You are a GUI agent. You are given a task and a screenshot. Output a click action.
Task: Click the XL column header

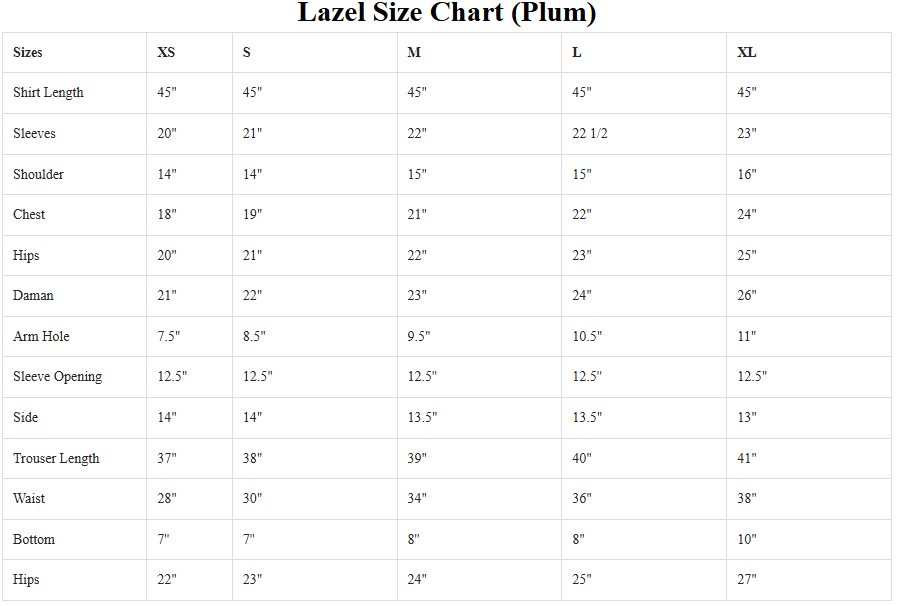(x=747, y=53)
